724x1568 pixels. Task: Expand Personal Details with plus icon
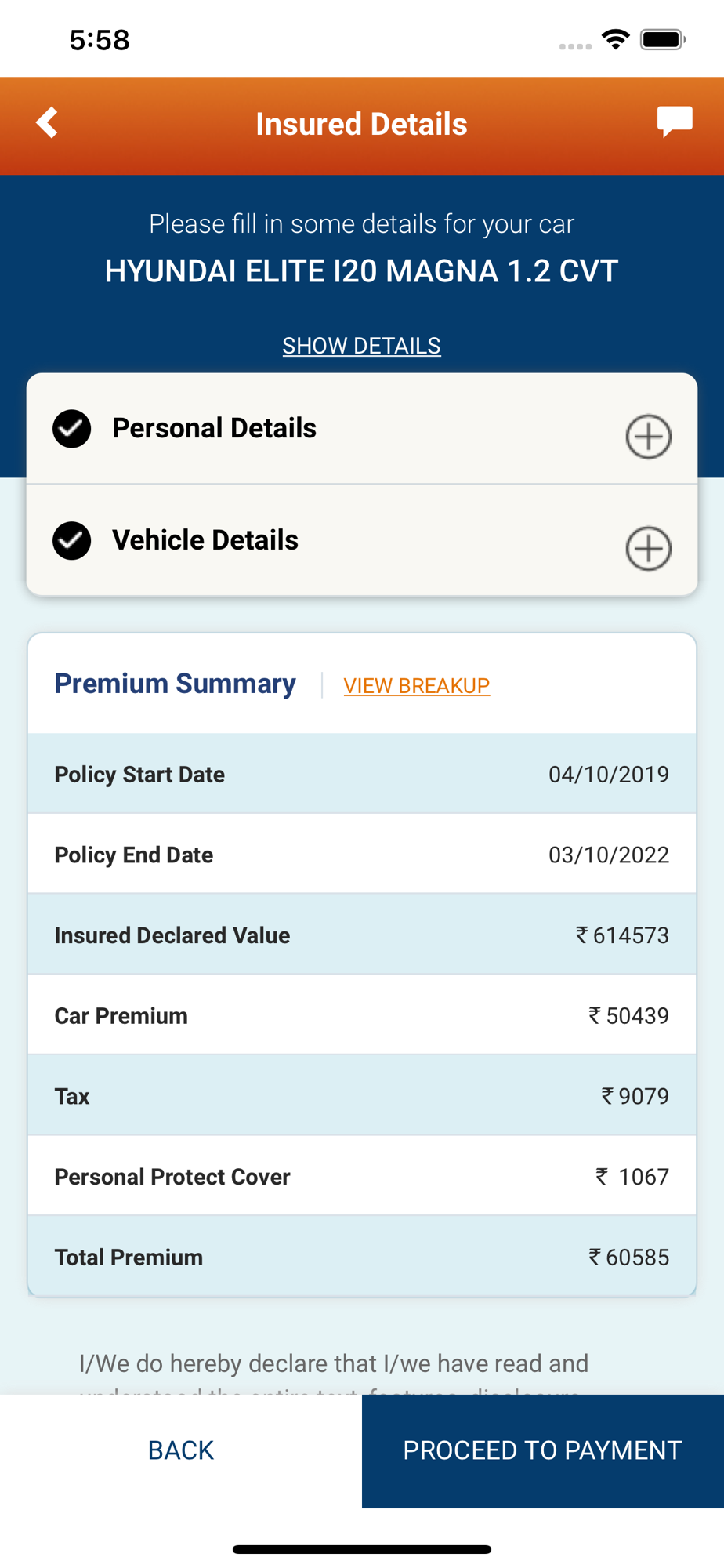[x=648, y=437]
